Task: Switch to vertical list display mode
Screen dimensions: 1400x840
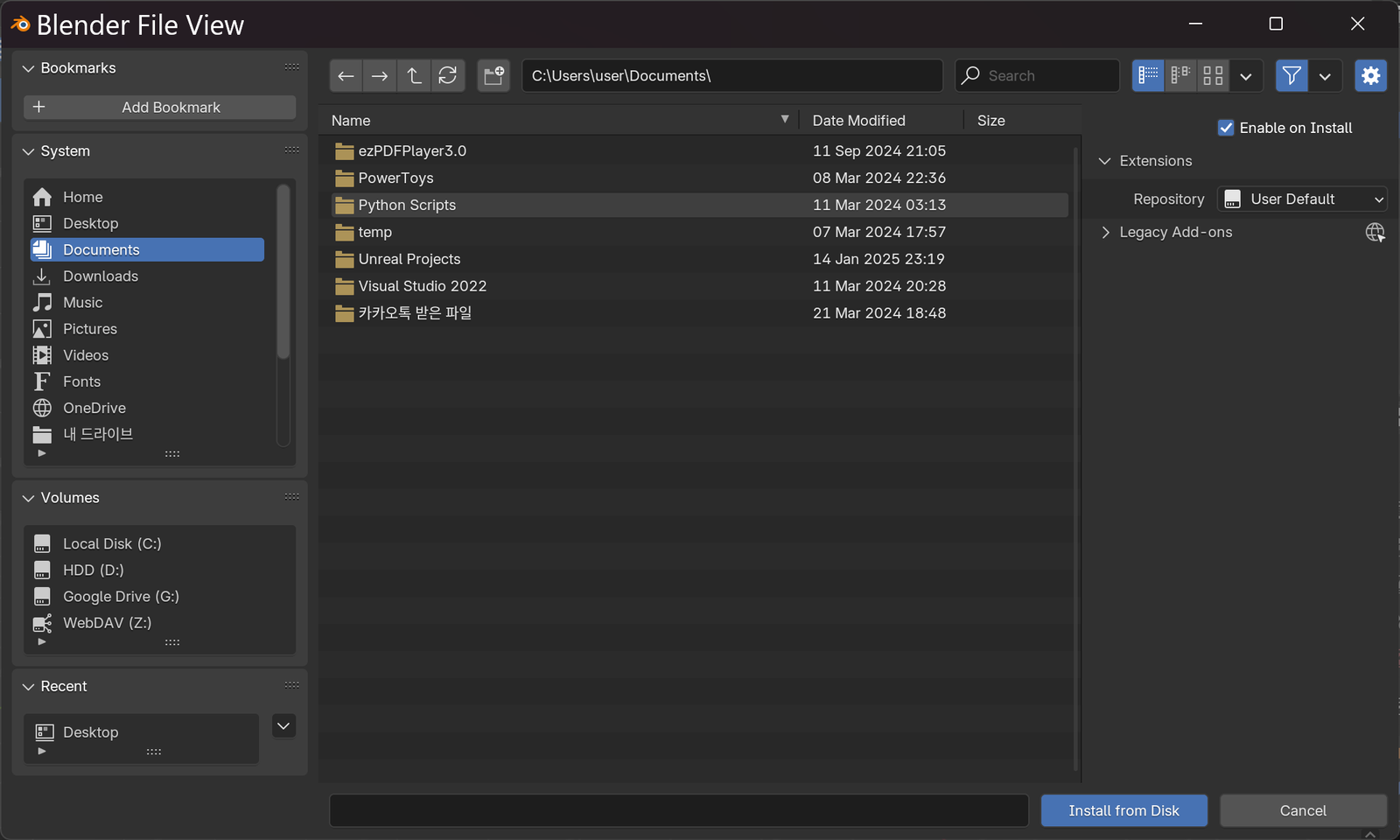Action: [1148, 76]
